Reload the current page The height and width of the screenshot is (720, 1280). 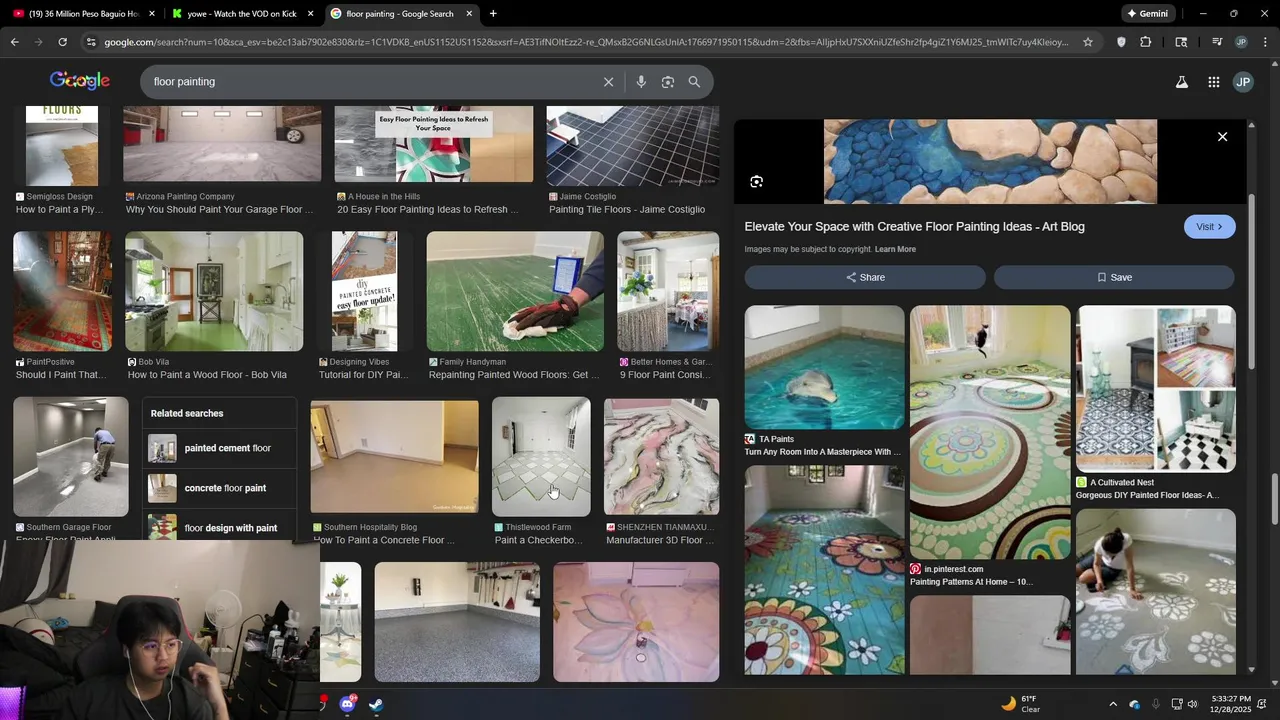tap(62, 42)
